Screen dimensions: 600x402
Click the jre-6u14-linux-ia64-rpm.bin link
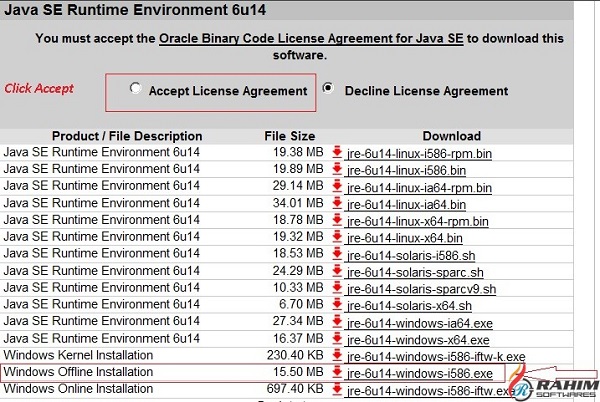(x=419, y=188)
